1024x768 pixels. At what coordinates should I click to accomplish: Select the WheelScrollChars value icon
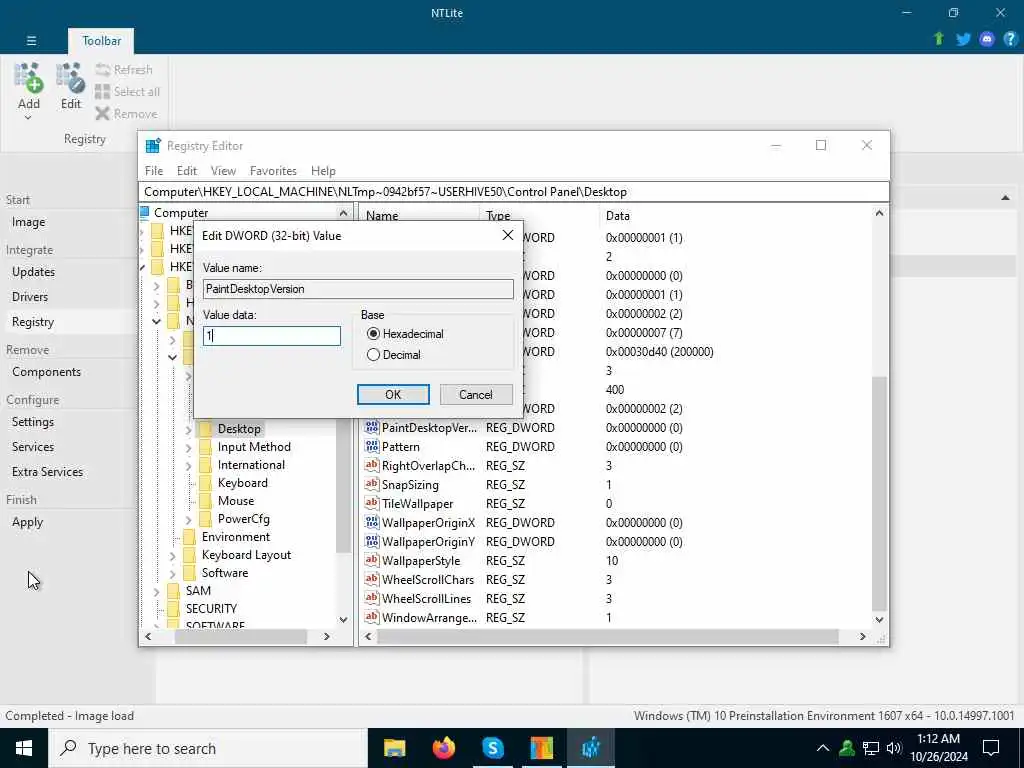click(372, 579)
